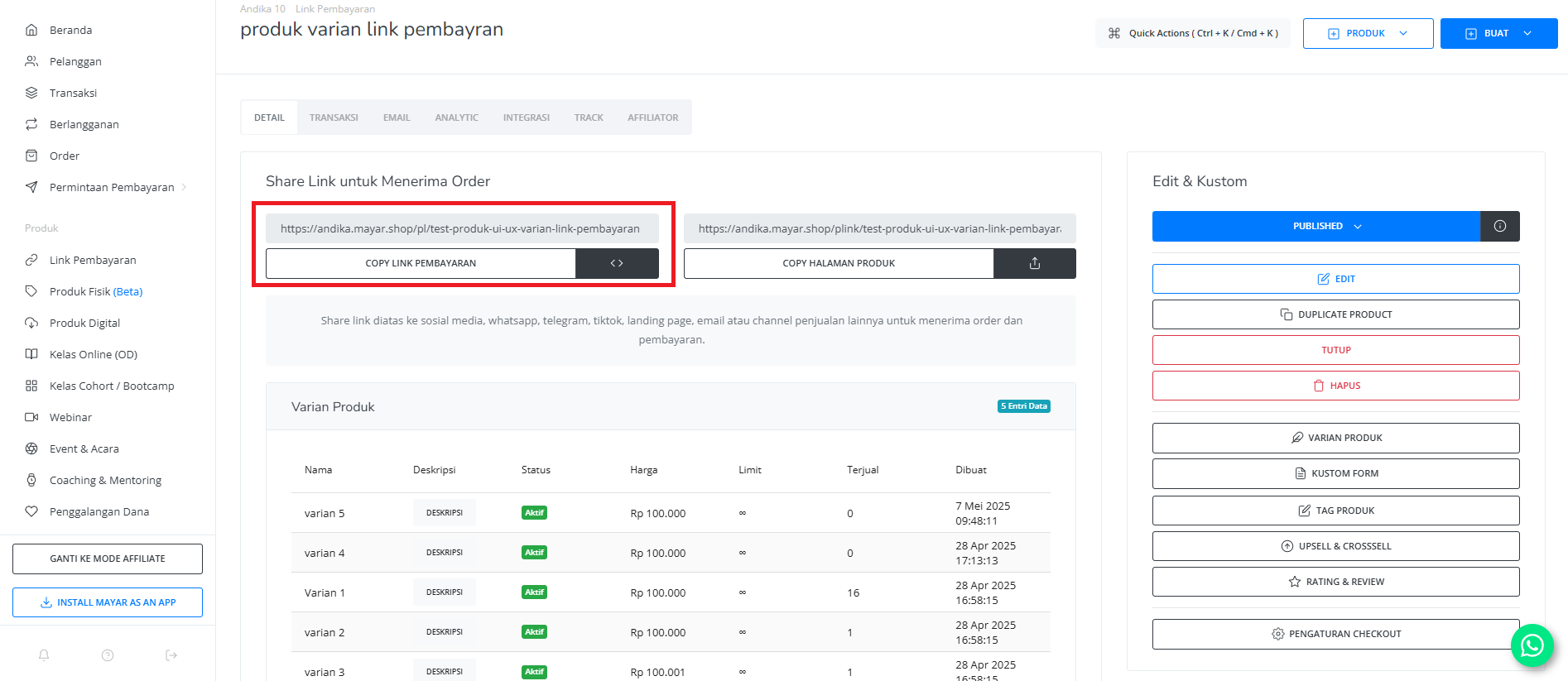Click the info icon beside Published
The width and height of the screenshot is (1568, 681).
tap(1499, 226)
